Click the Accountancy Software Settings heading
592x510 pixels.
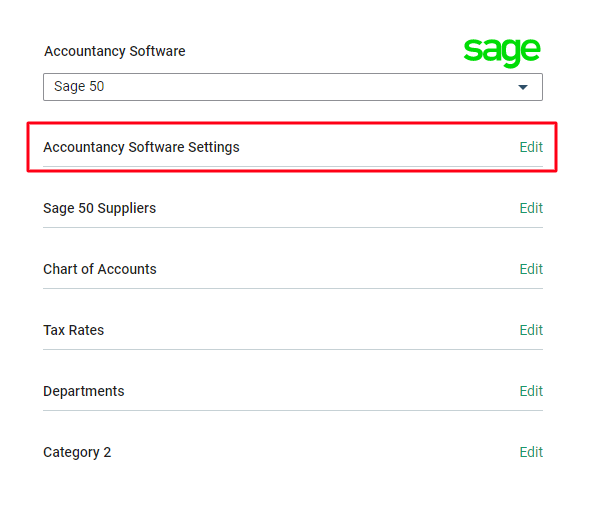click(141, 148)
